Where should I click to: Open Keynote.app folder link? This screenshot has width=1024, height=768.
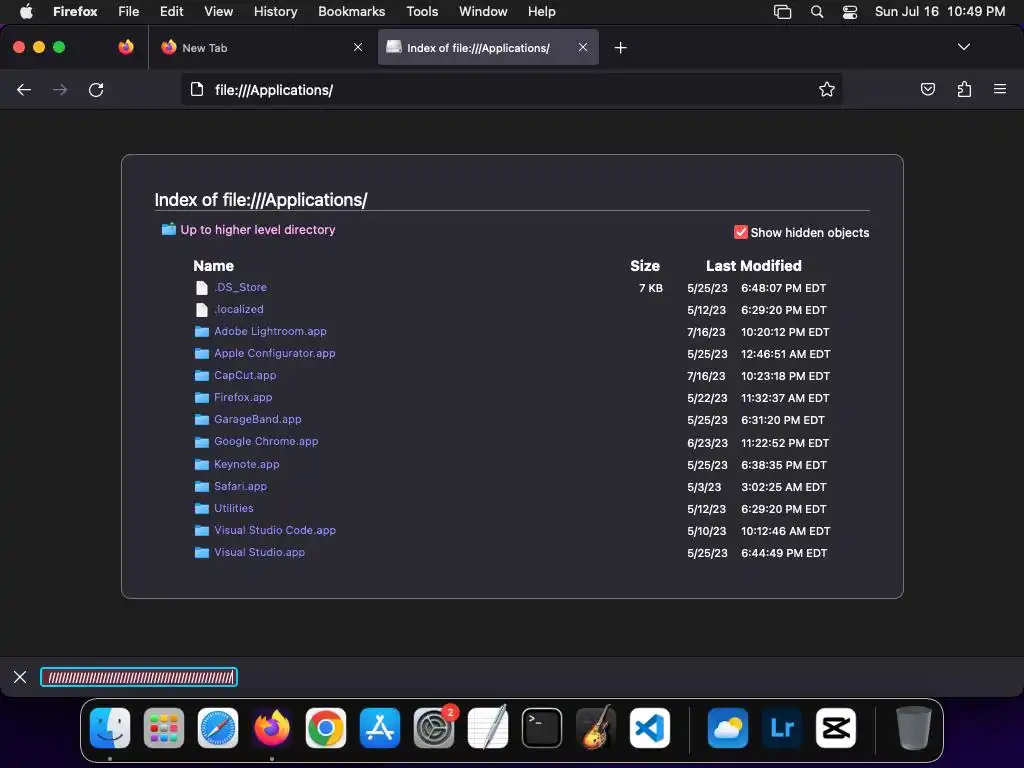[247, 464]
